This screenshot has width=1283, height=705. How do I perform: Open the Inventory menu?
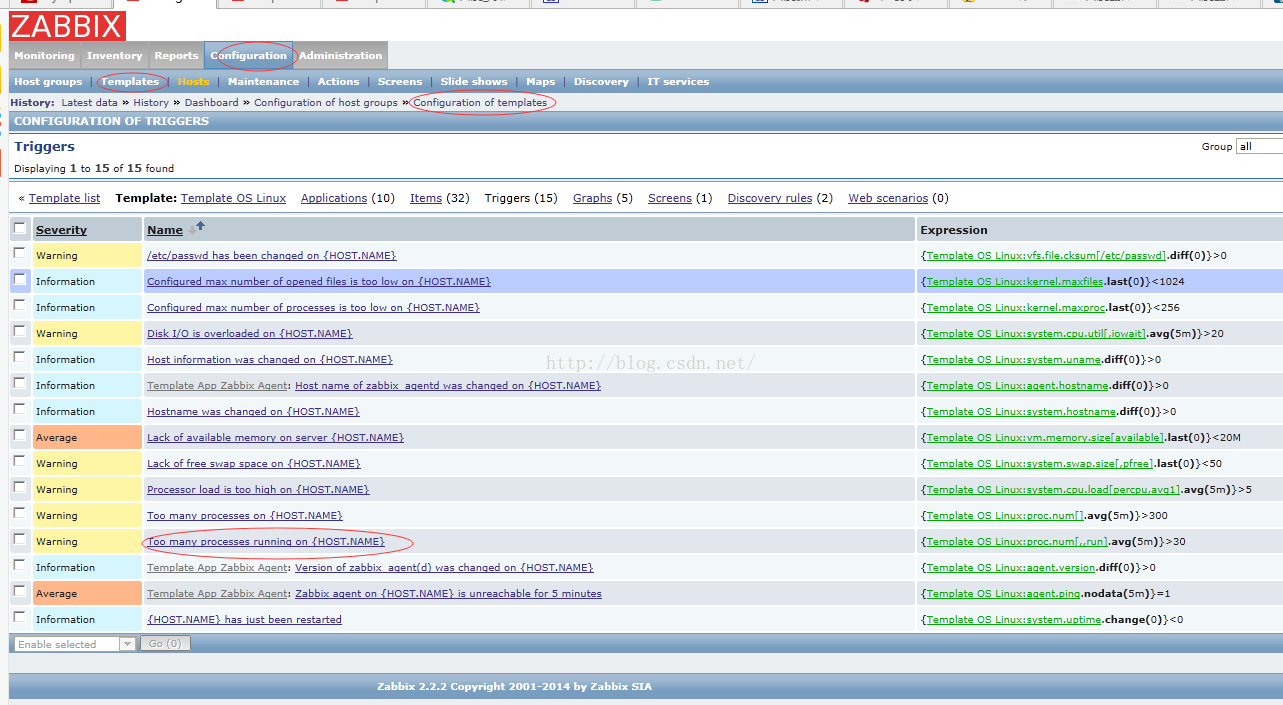(x=114, y=56)
